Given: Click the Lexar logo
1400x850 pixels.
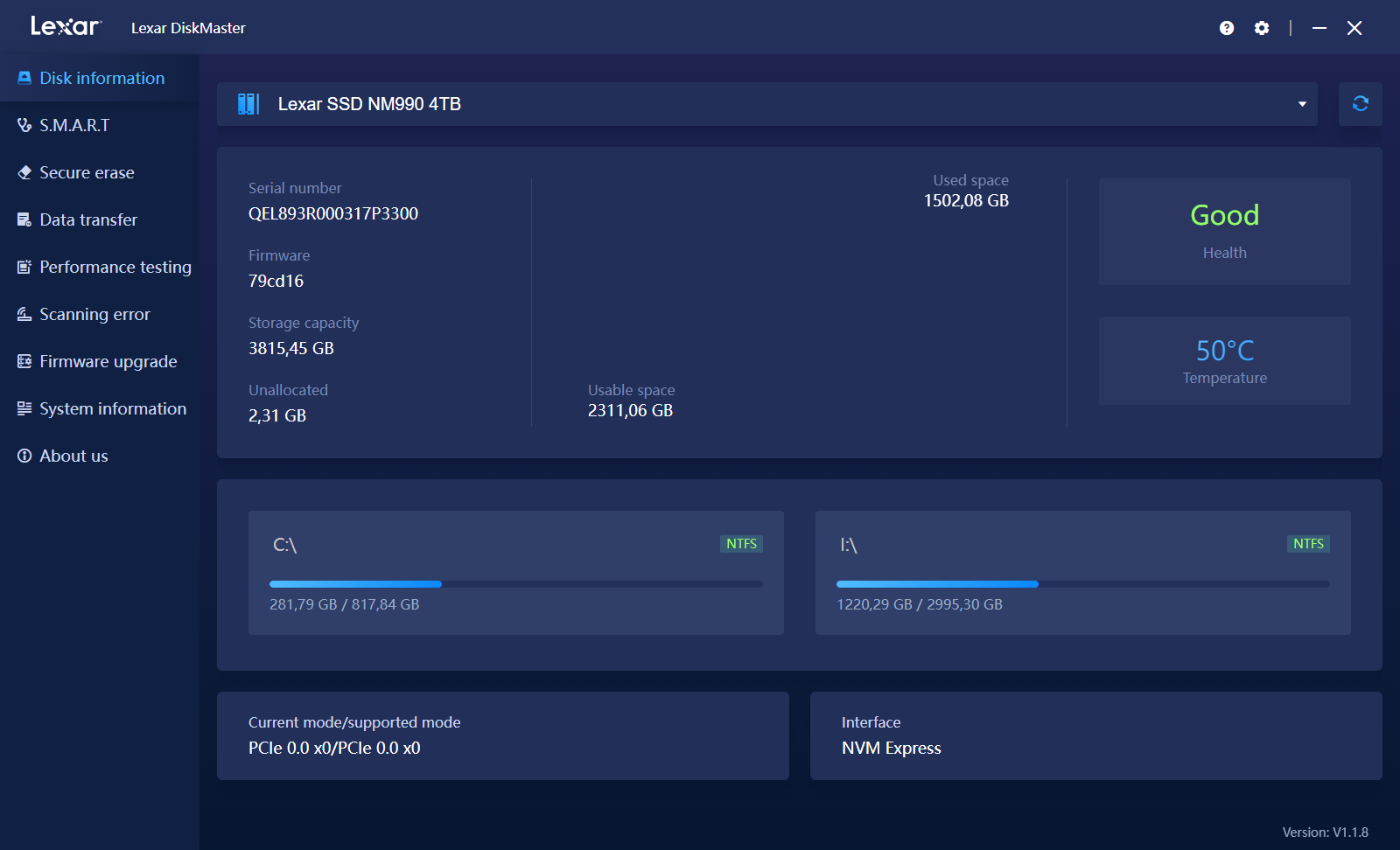Looking at the screenshot, I should [x=66, y=26].
